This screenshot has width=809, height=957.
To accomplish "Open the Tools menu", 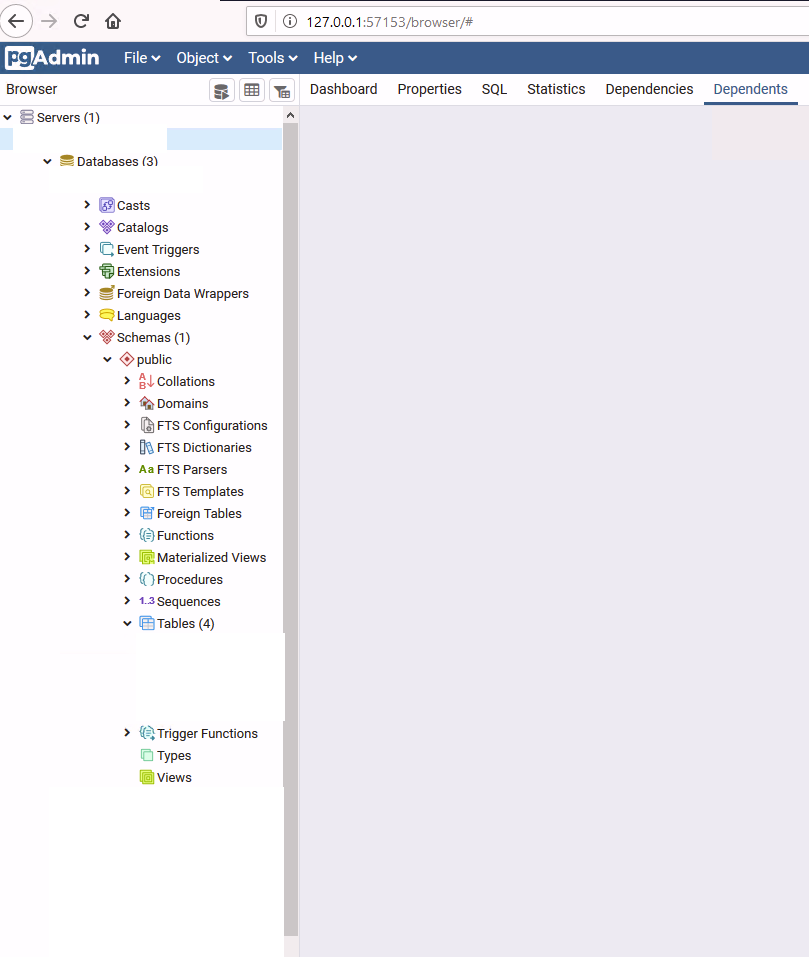I will click(272, 58).
